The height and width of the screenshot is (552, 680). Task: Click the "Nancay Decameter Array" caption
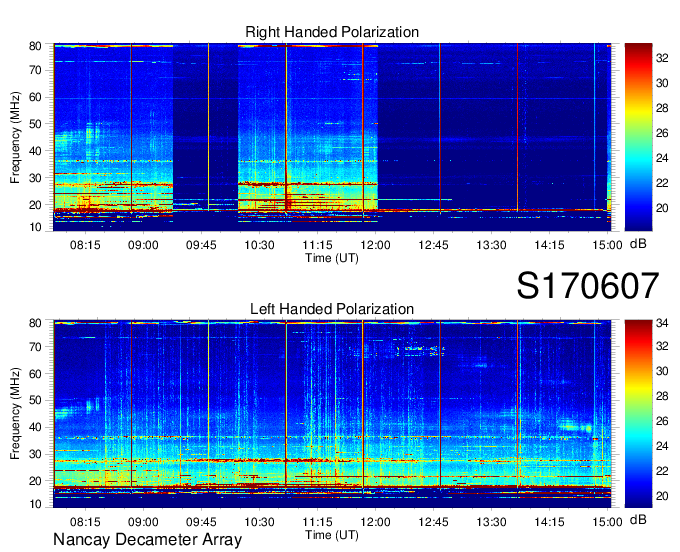click(x=147, y=539)
